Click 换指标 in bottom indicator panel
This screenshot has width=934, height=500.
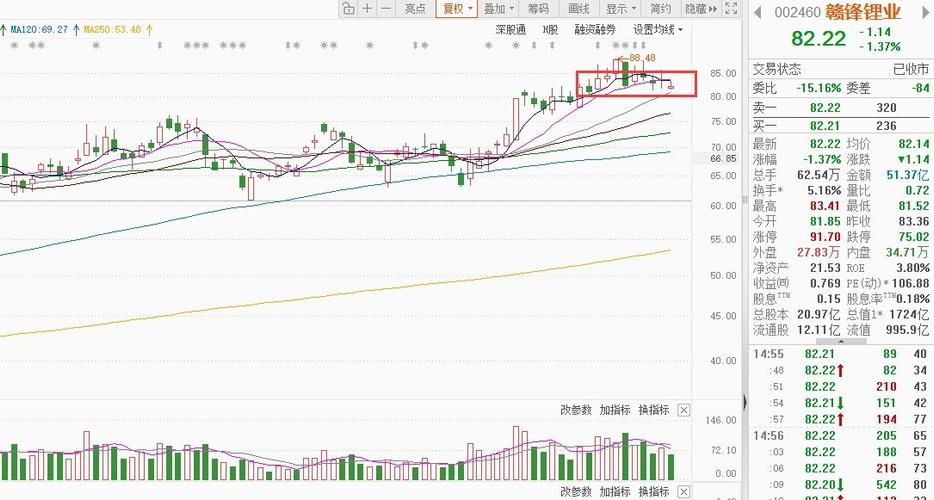tap(654, 492)
